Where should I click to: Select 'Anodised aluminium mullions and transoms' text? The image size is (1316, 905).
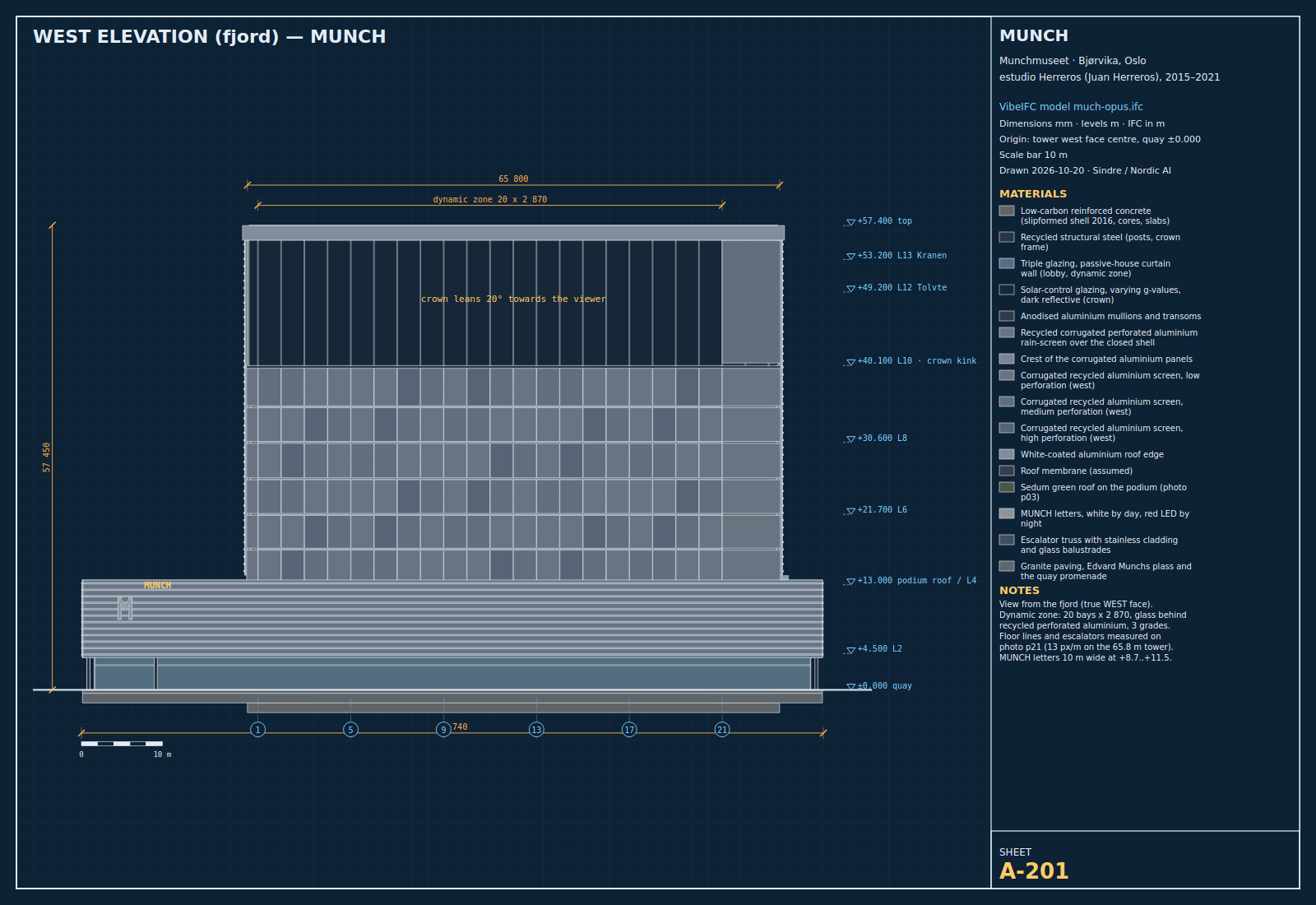(x=1110, y=316)
